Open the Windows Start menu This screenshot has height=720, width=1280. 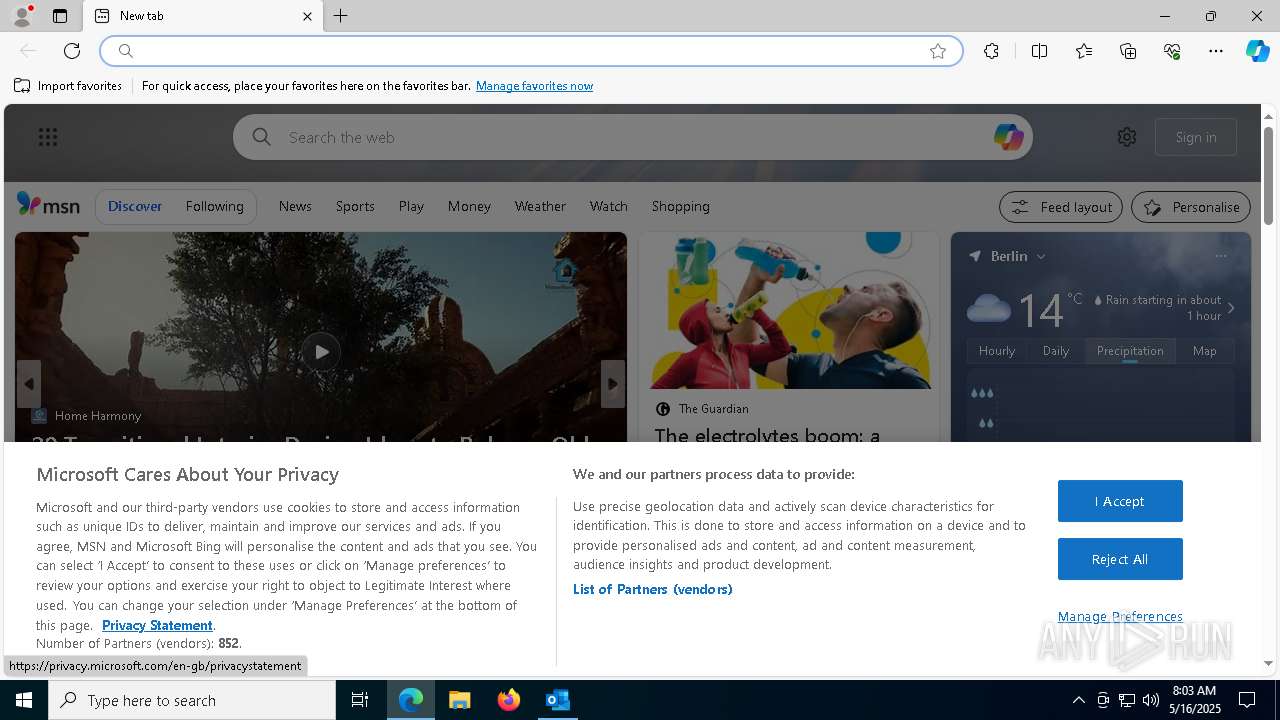[24, 700]
